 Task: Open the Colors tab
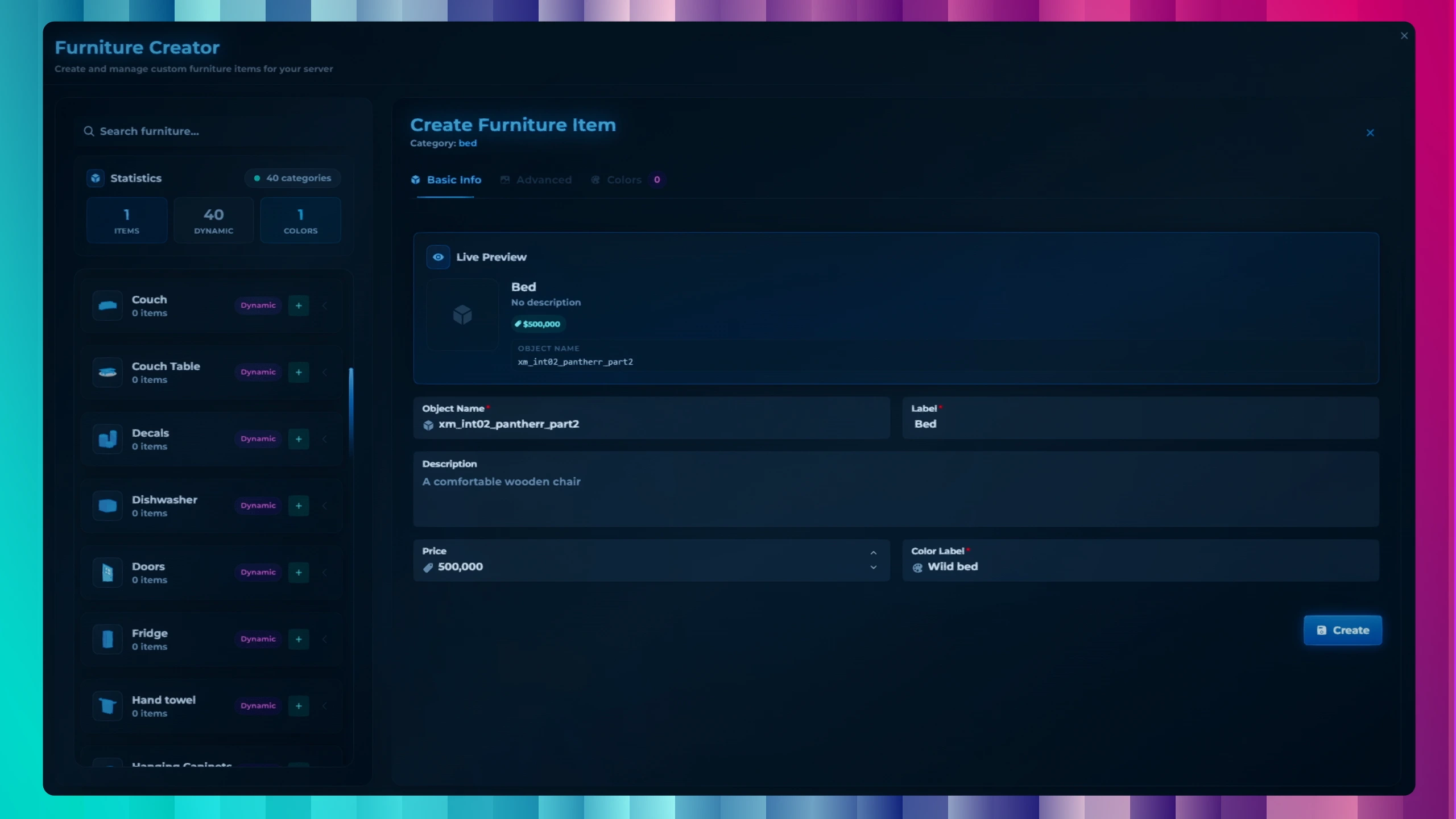627,180
